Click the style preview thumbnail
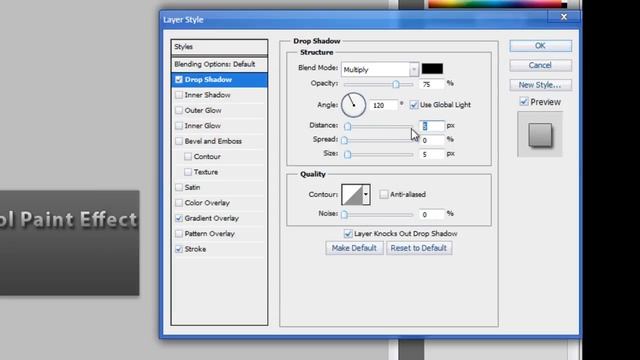 coord(540,134)
